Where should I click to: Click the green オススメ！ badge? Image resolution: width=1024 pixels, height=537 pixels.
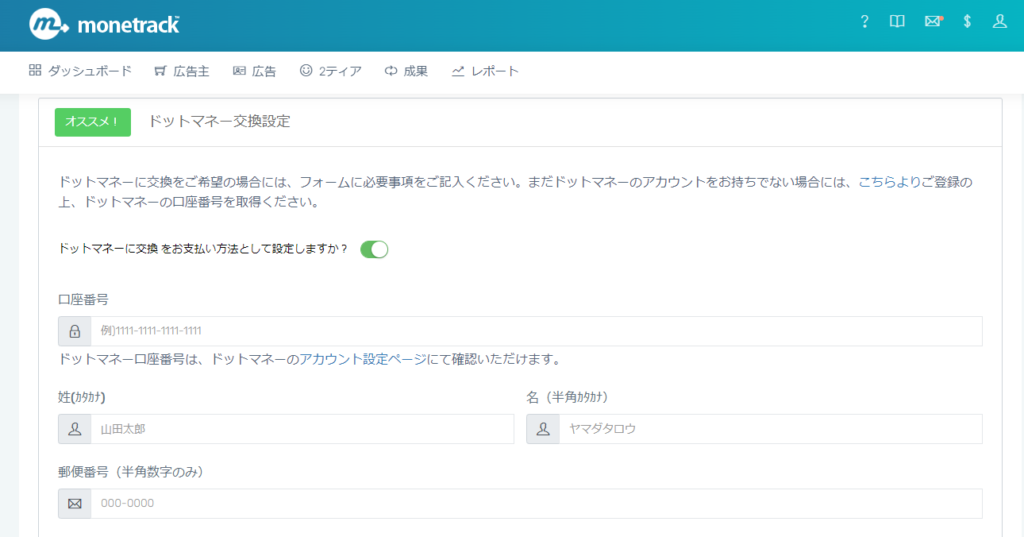click(93, 122)
